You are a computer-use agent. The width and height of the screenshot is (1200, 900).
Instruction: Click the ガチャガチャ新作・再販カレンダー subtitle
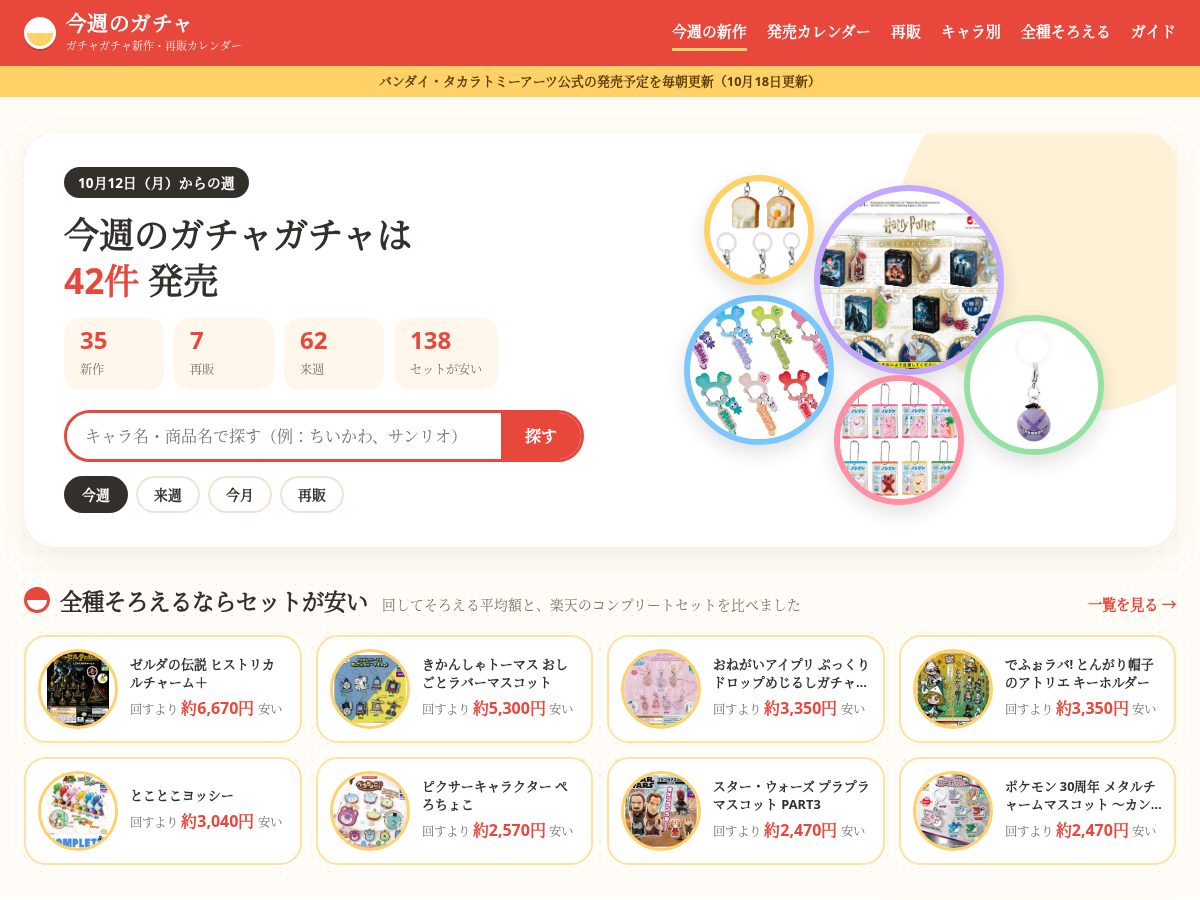click(154, 46)
